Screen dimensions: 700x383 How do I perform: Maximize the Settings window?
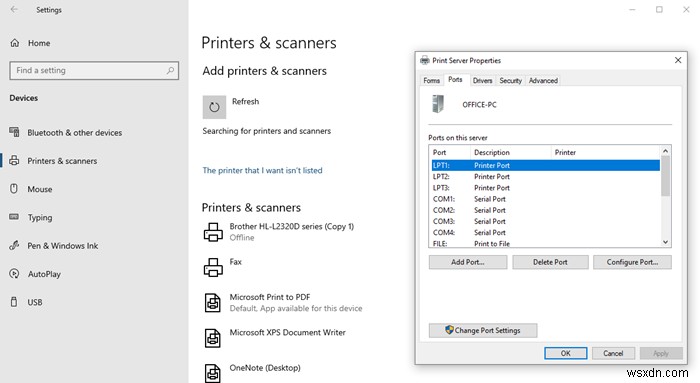click(659, 9)
